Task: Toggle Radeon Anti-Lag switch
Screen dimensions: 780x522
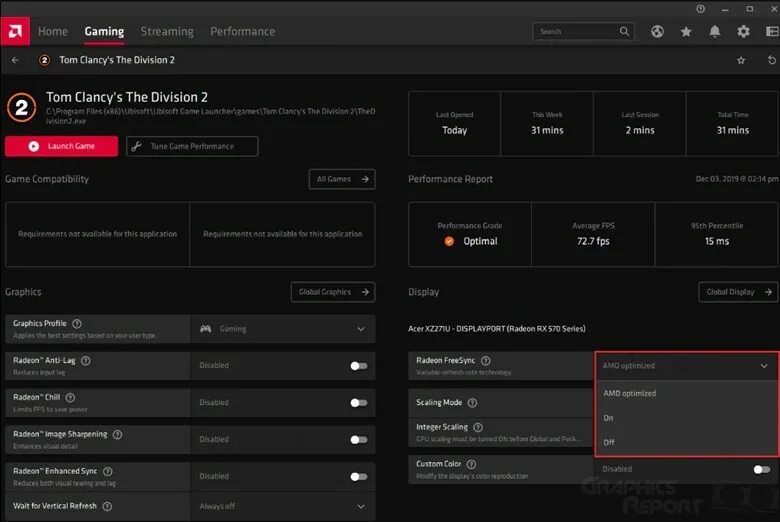Action: click(359, 366)
